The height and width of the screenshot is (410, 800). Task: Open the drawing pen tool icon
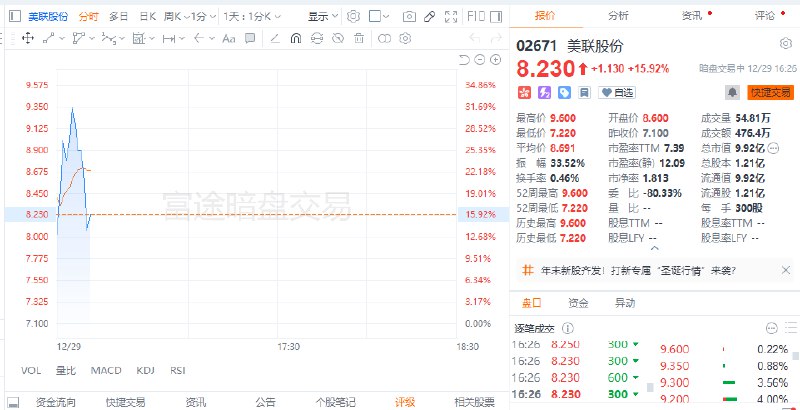[x=430, y=17]
